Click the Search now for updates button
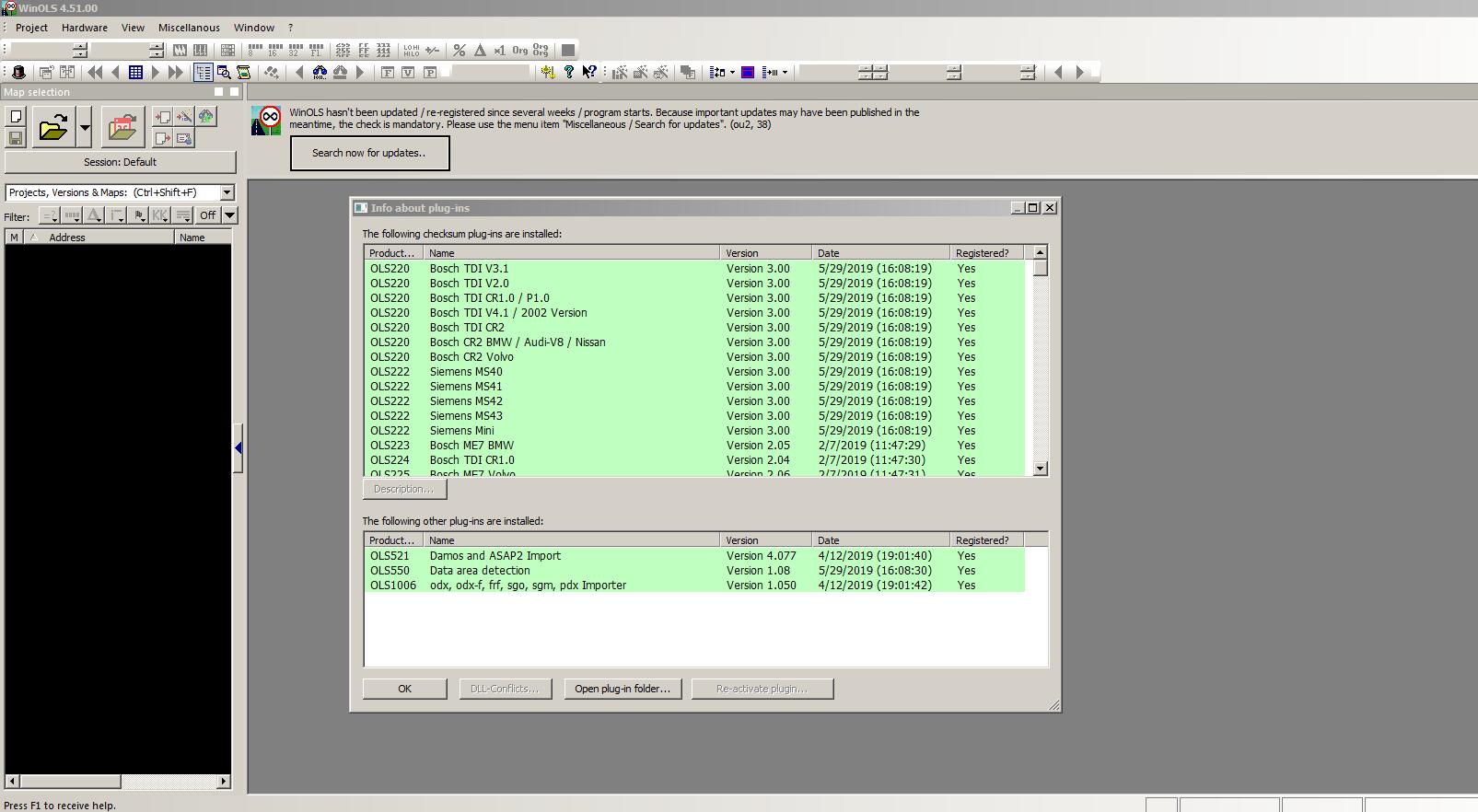 [369, 153]
